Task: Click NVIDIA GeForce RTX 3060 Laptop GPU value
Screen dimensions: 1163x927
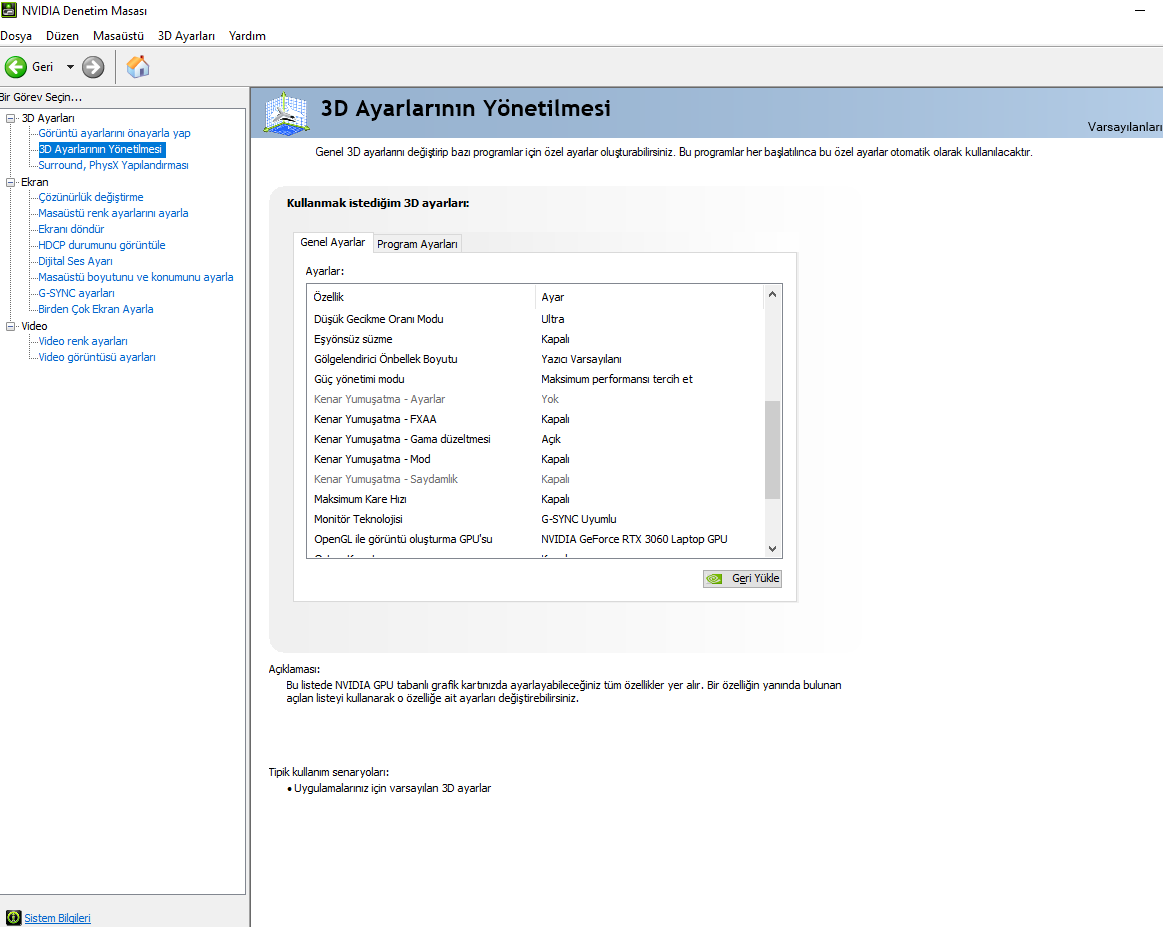Action: pos(634,539)
